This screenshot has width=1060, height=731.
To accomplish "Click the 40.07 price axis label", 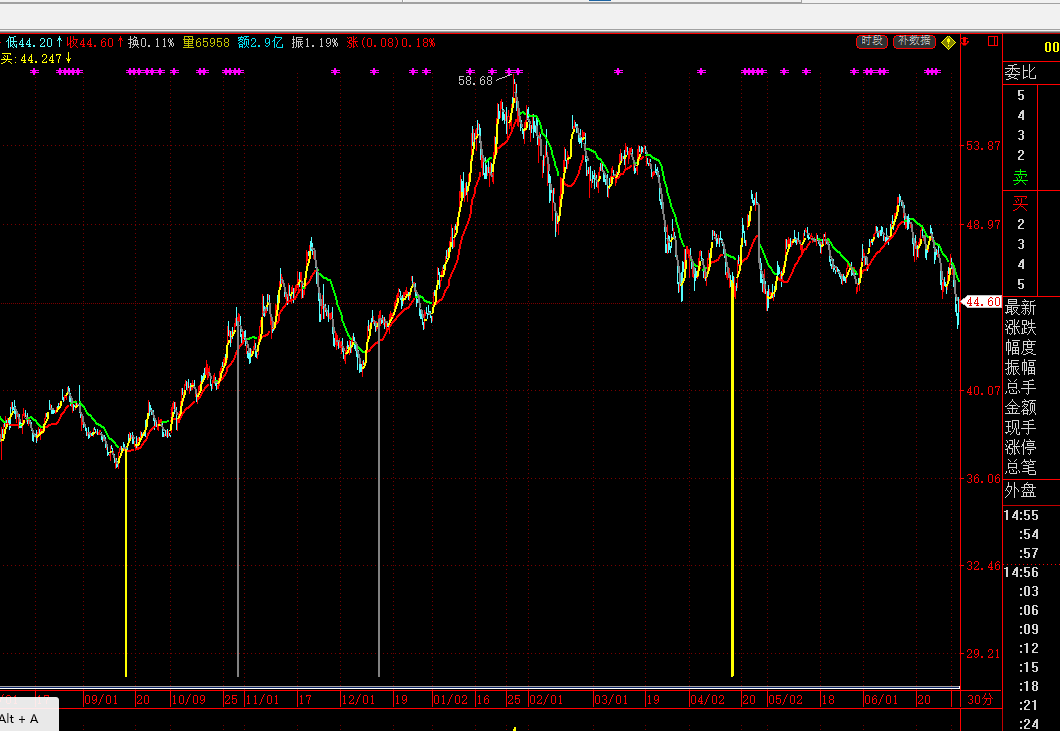I will [984, 390].
